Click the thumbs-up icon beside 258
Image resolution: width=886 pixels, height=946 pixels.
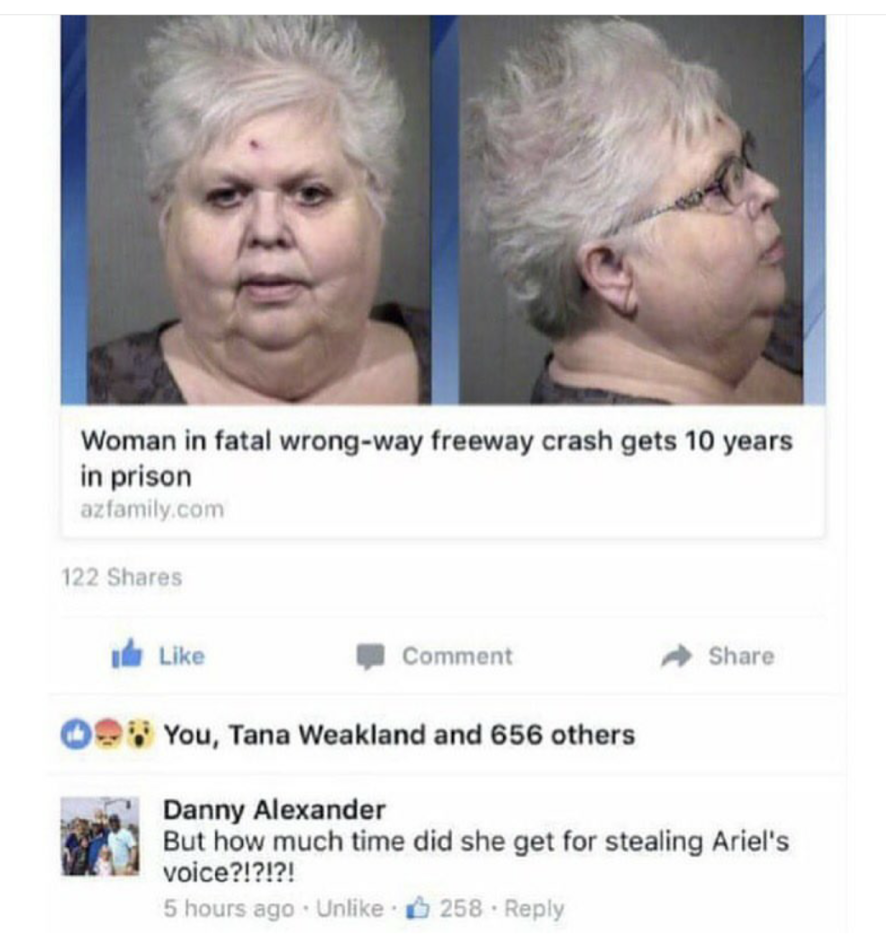419,907
